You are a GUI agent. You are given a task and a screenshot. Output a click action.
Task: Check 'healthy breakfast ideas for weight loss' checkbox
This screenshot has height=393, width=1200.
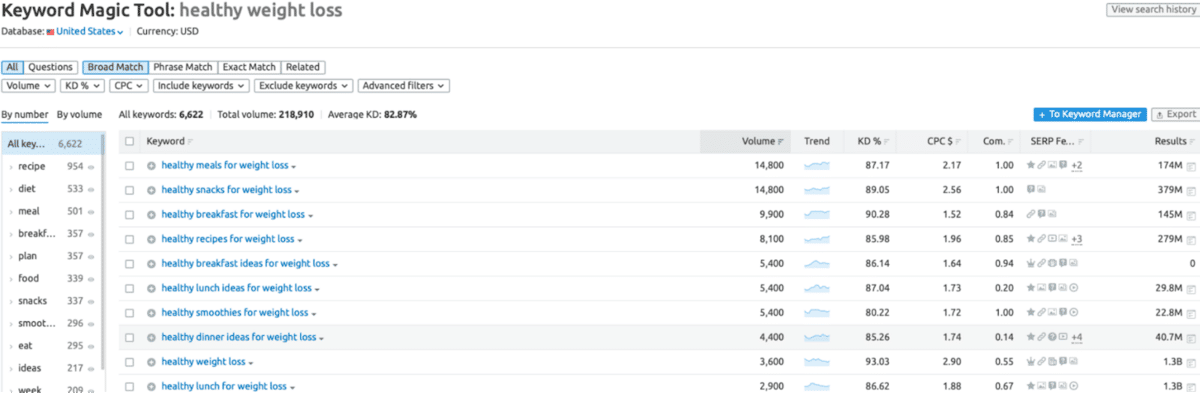click(129, 264)
